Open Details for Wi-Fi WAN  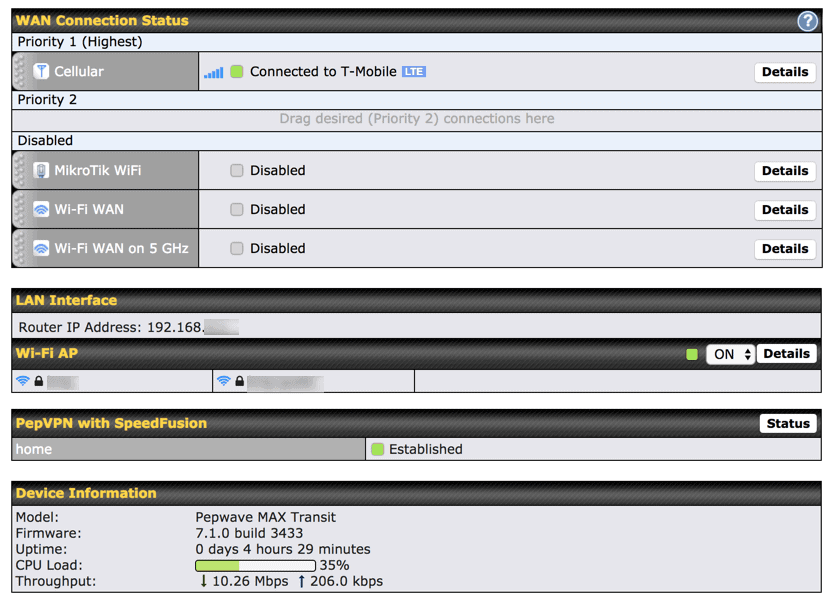[x=785, y=210]
